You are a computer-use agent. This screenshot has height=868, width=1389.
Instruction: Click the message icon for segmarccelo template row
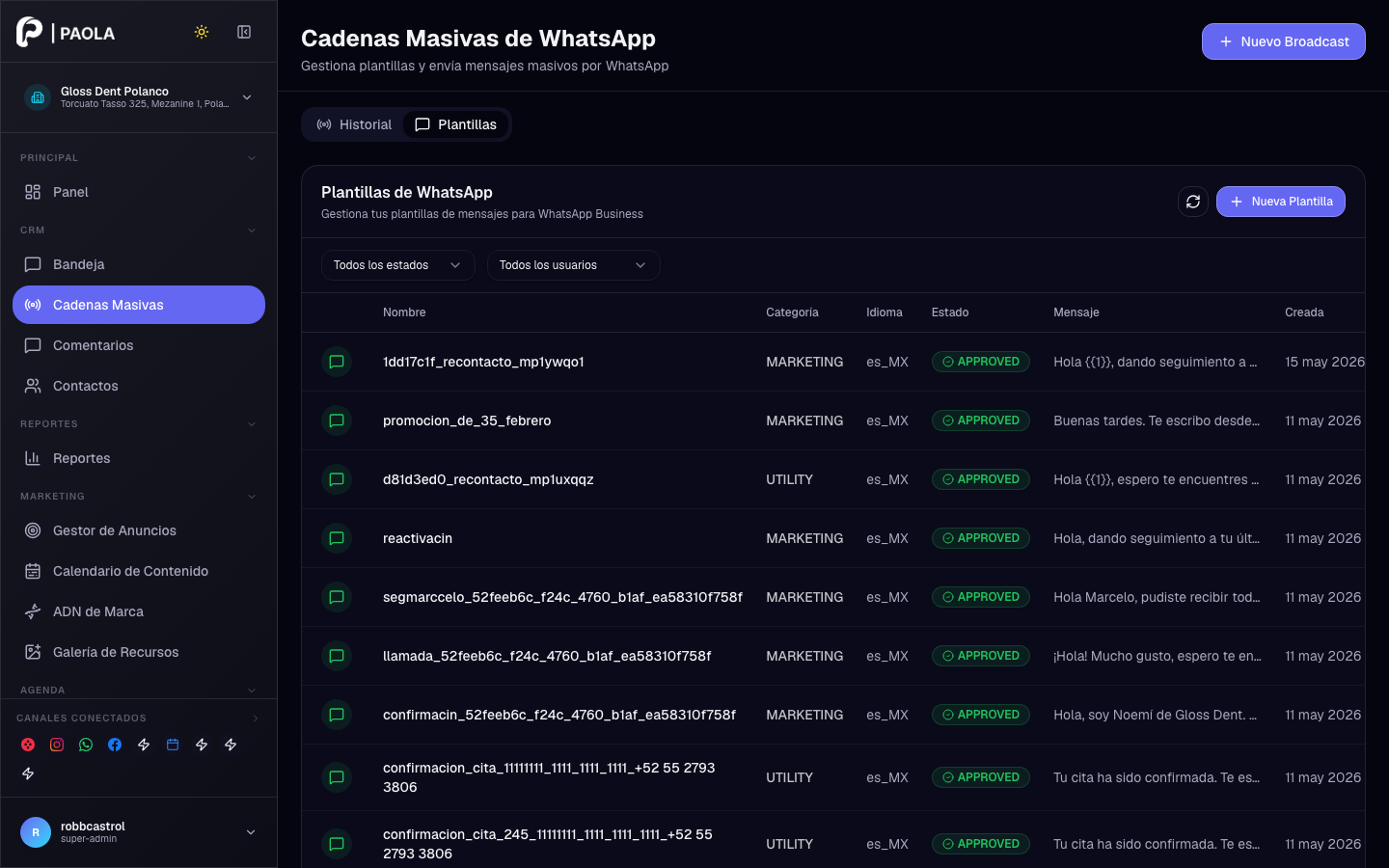point(337,597)
